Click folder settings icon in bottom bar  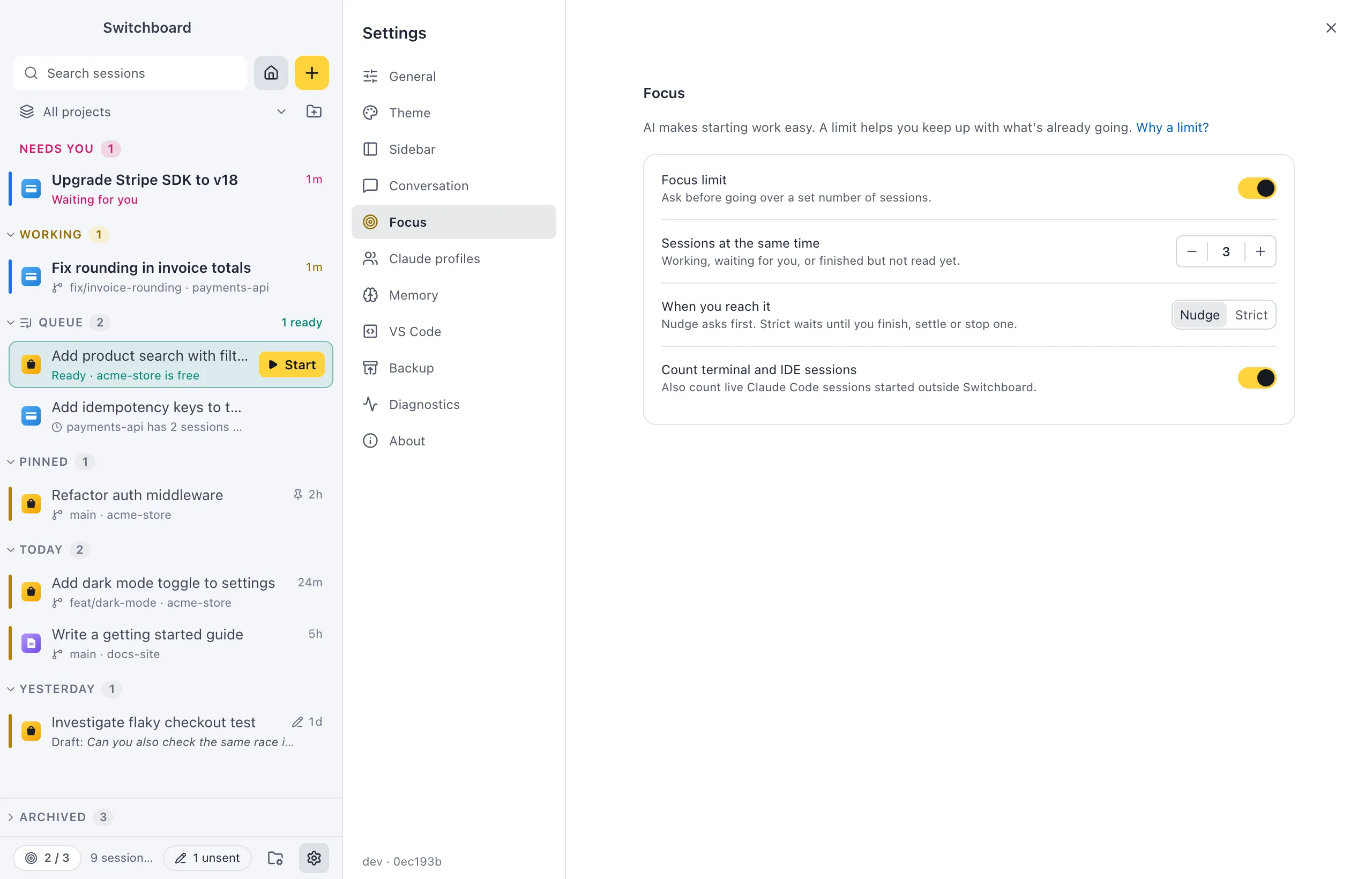click(275, 858)
